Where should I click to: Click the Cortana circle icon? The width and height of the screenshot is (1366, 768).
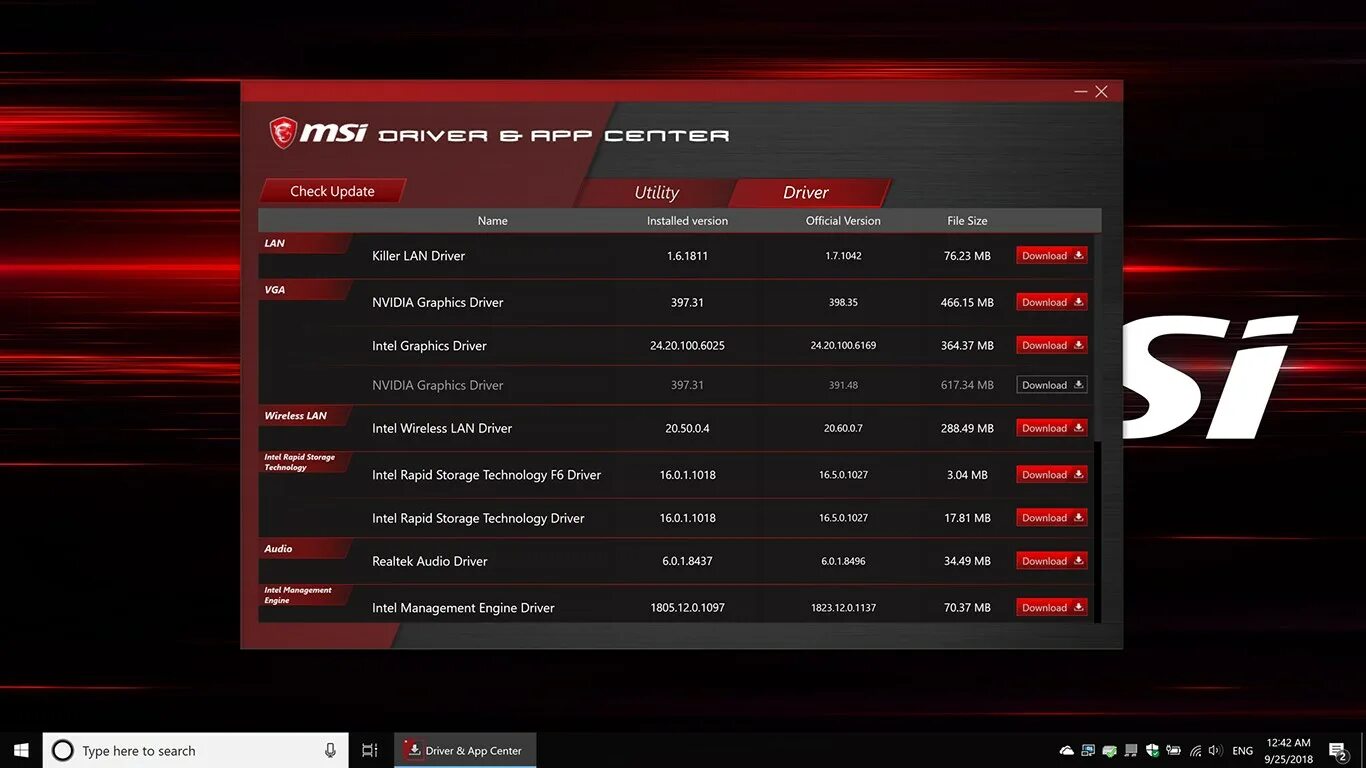[62, 750]
